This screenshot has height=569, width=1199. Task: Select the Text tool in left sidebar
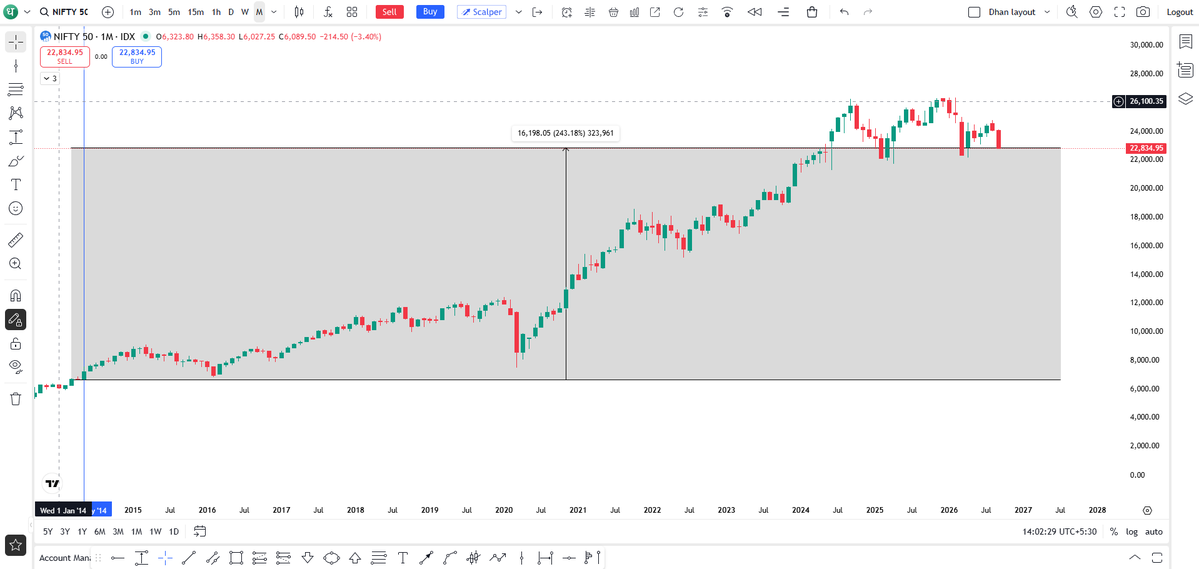(x=15, y=184)
